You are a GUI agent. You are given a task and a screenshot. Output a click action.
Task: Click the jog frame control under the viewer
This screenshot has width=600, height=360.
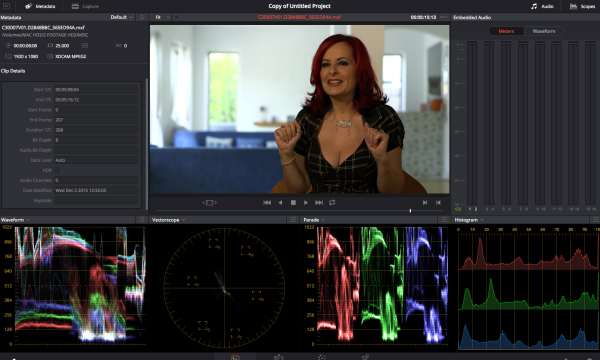(x=209, y=203)
